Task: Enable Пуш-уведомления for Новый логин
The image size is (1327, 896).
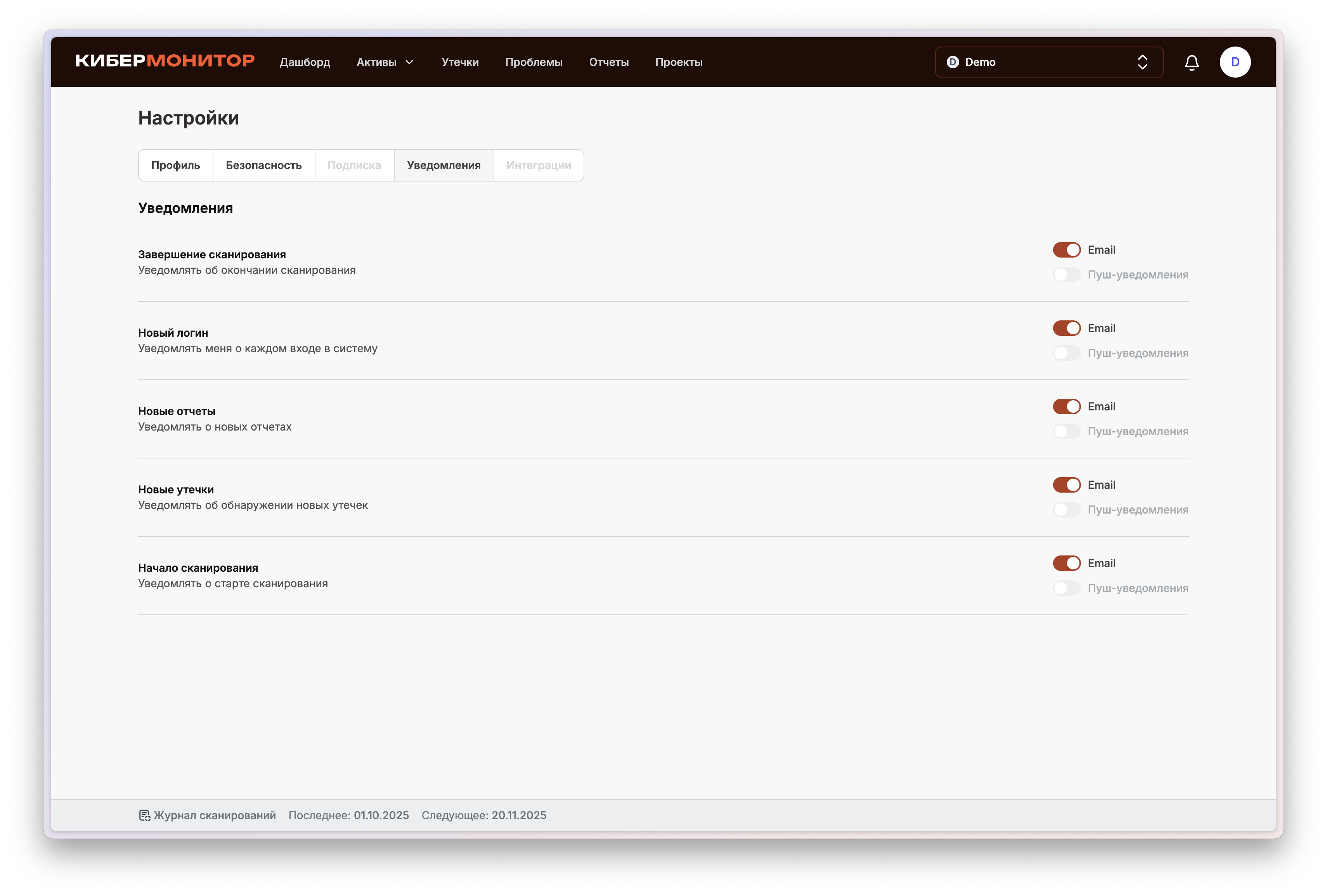Action: click(1066, 353)
